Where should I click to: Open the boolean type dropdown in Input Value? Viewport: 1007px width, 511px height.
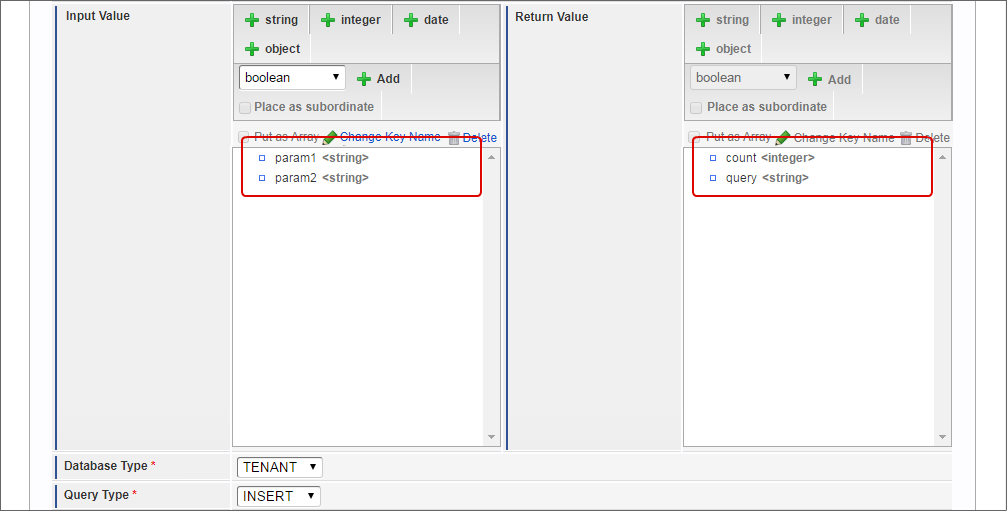coord(292,78)
